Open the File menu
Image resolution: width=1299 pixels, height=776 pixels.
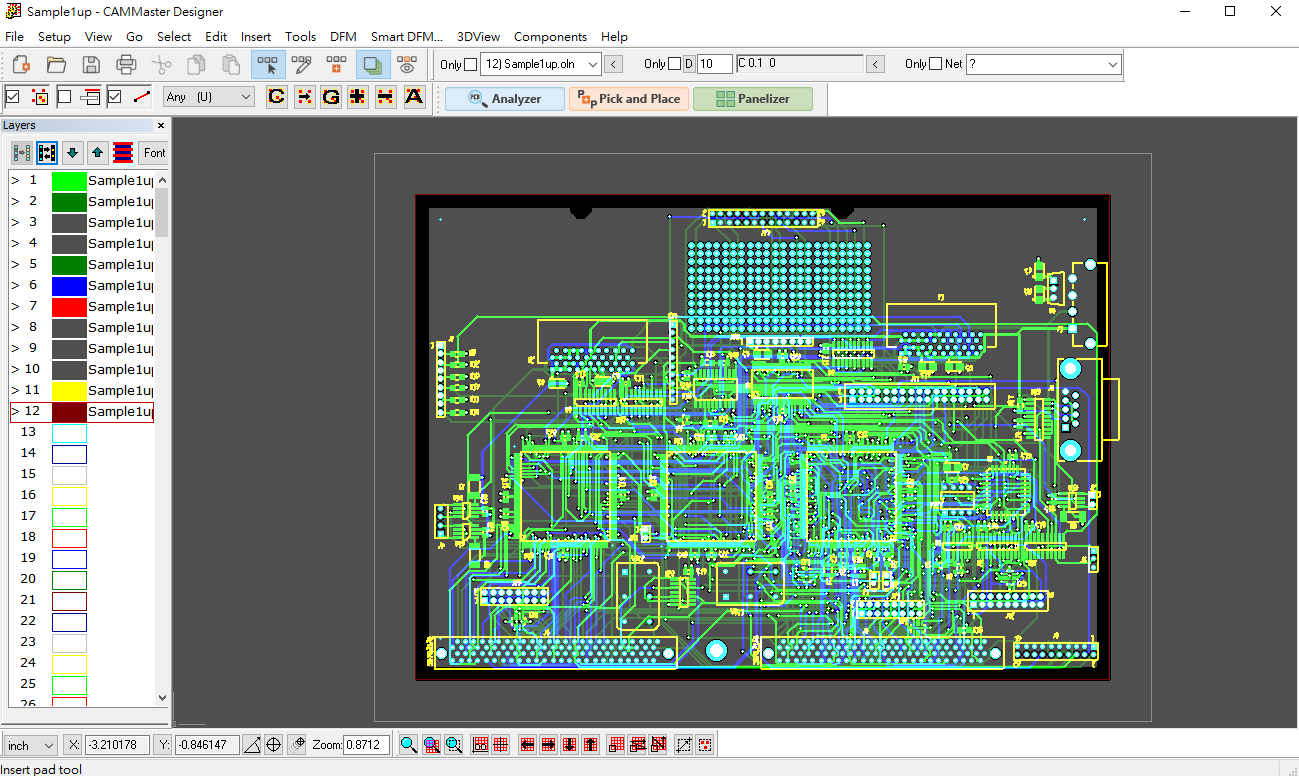coord(14,37)
